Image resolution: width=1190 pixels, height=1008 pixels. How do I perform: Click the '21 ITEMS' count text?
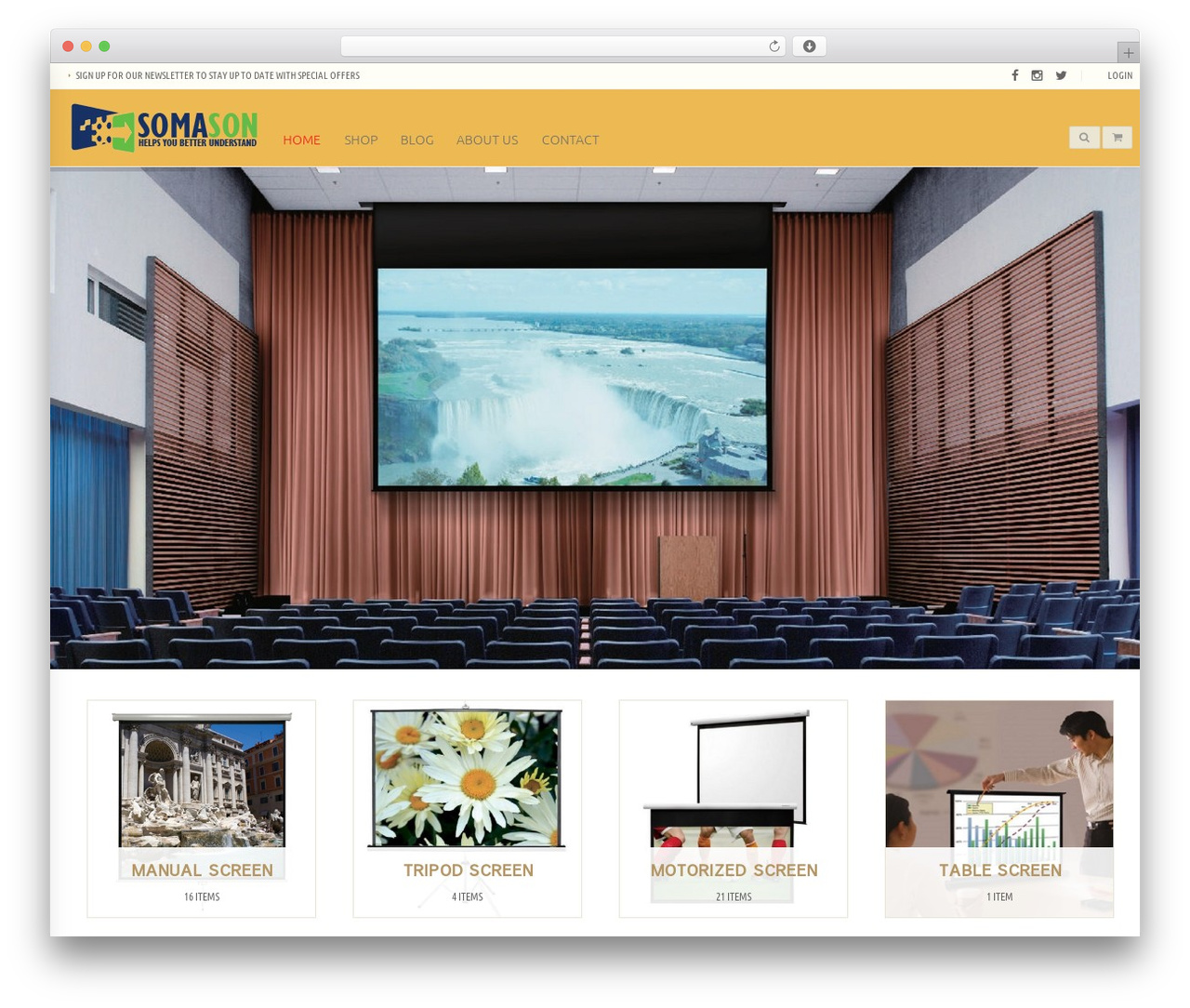tap(734, 897)
